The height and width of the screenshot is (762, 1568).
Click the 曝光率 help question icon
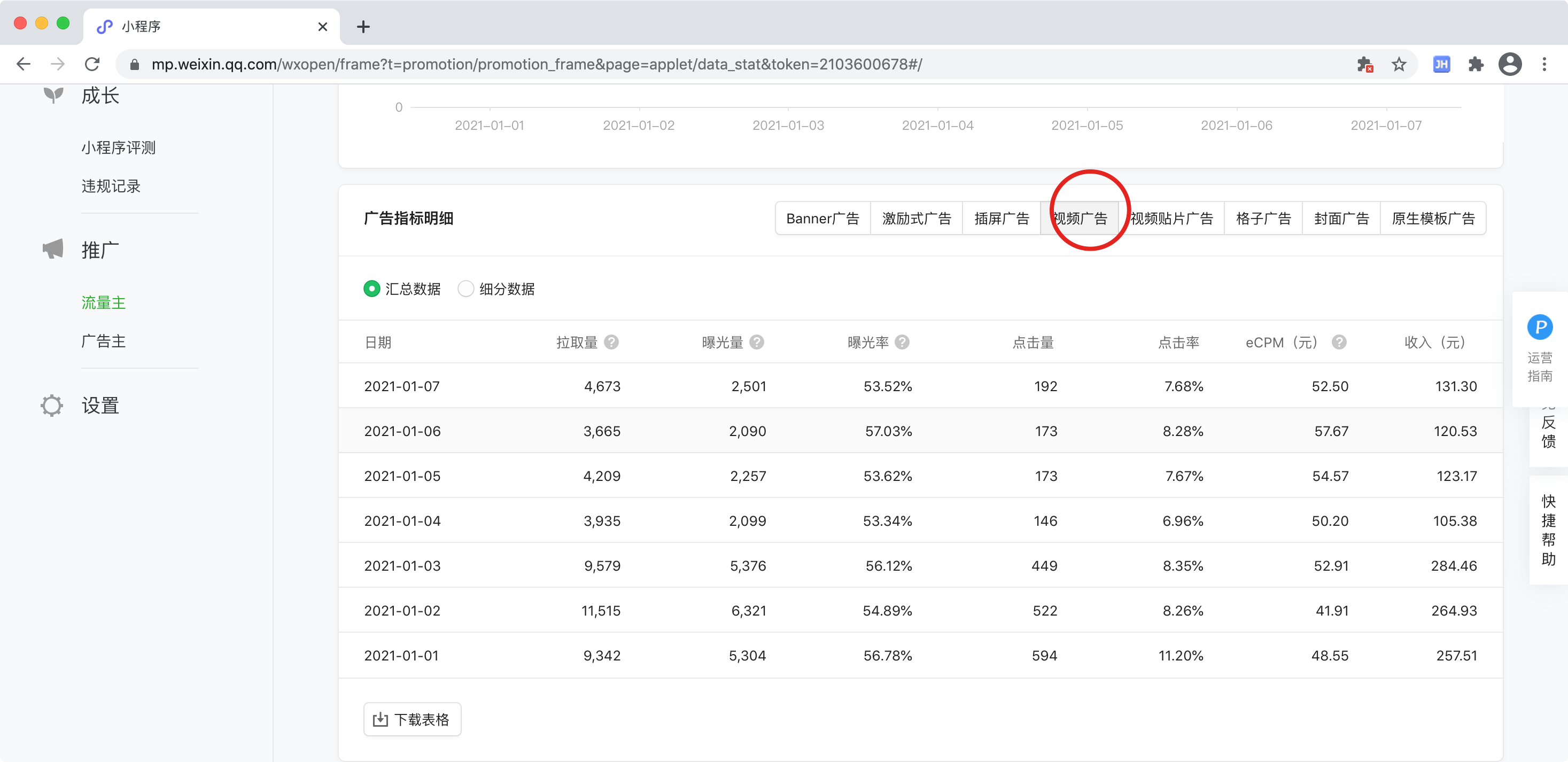[x=902, y=342]
